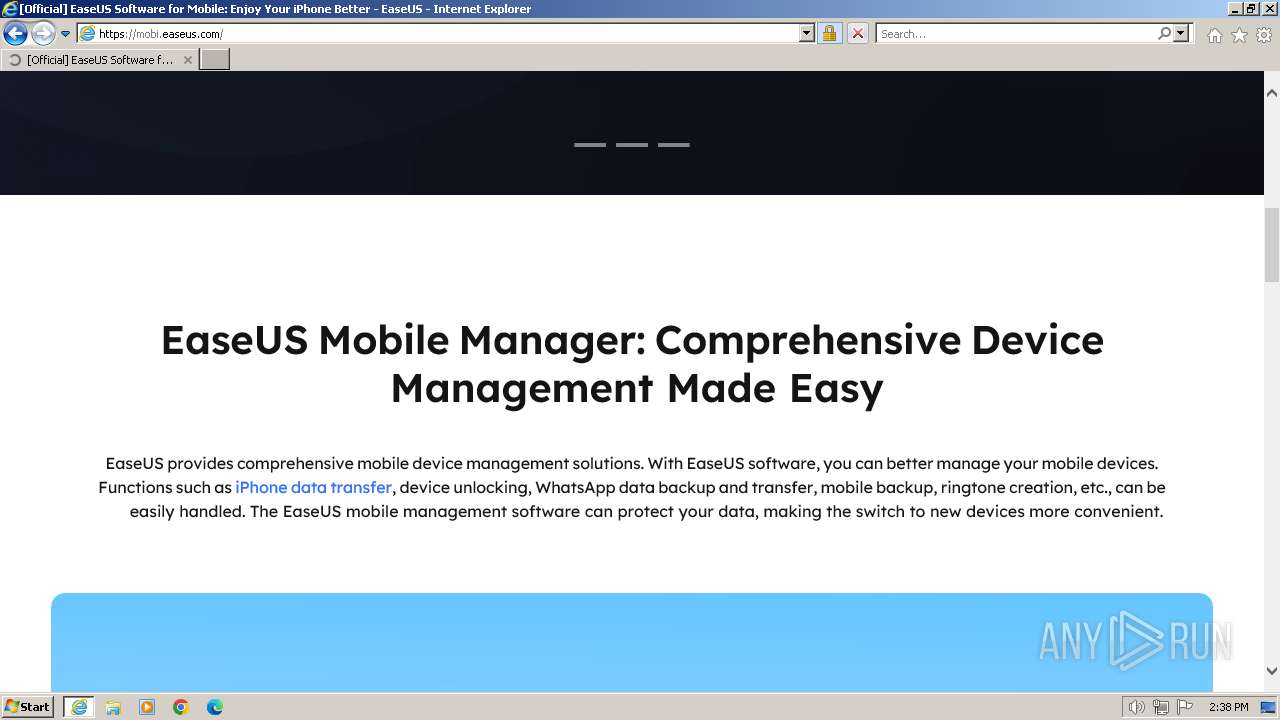This screenshot has height=720, width=1280.
Task: Click the page scroll up arrow
Action: tap(1272, 92)
